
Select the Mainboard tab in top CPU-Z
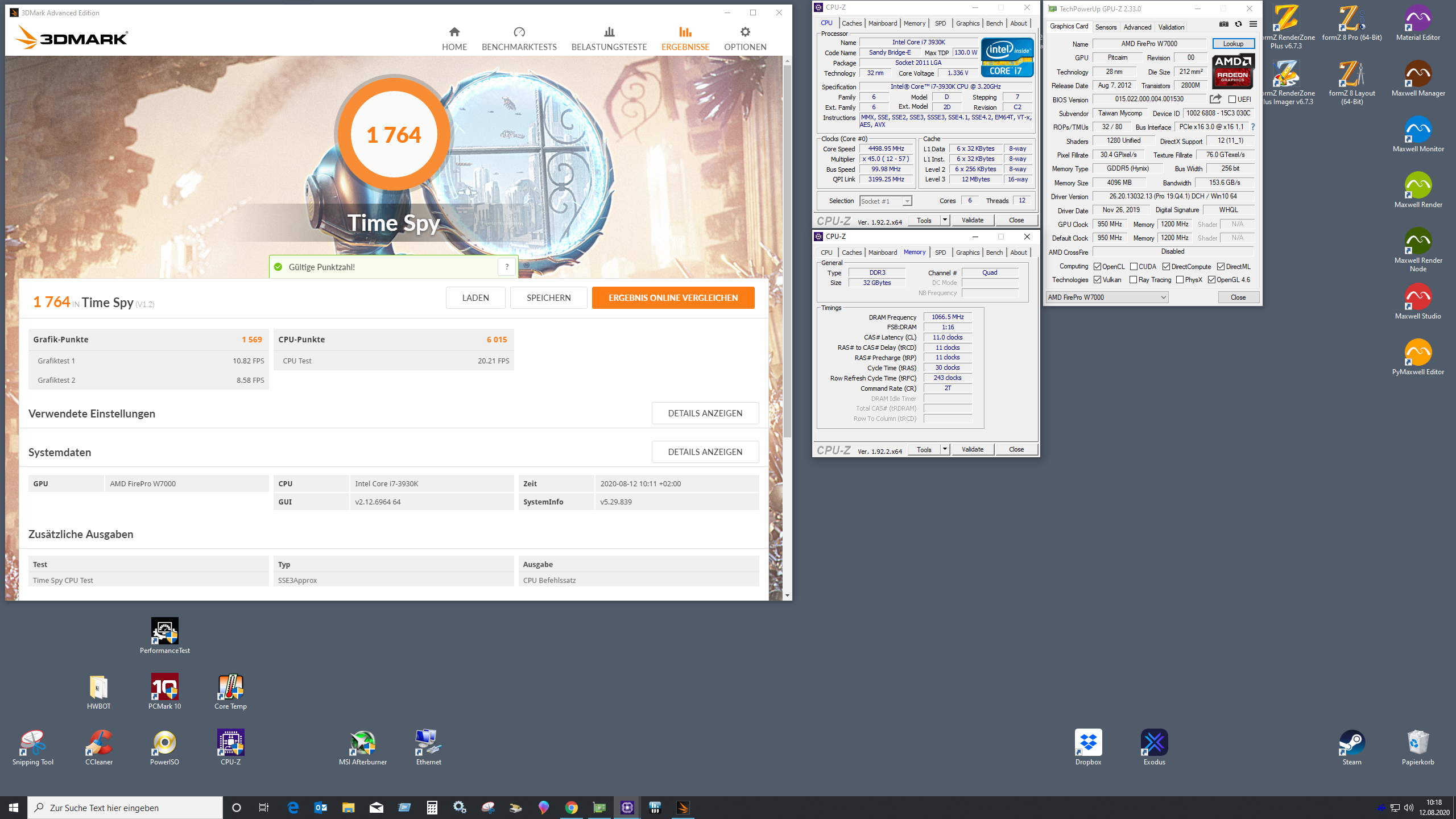click(883, 23)
